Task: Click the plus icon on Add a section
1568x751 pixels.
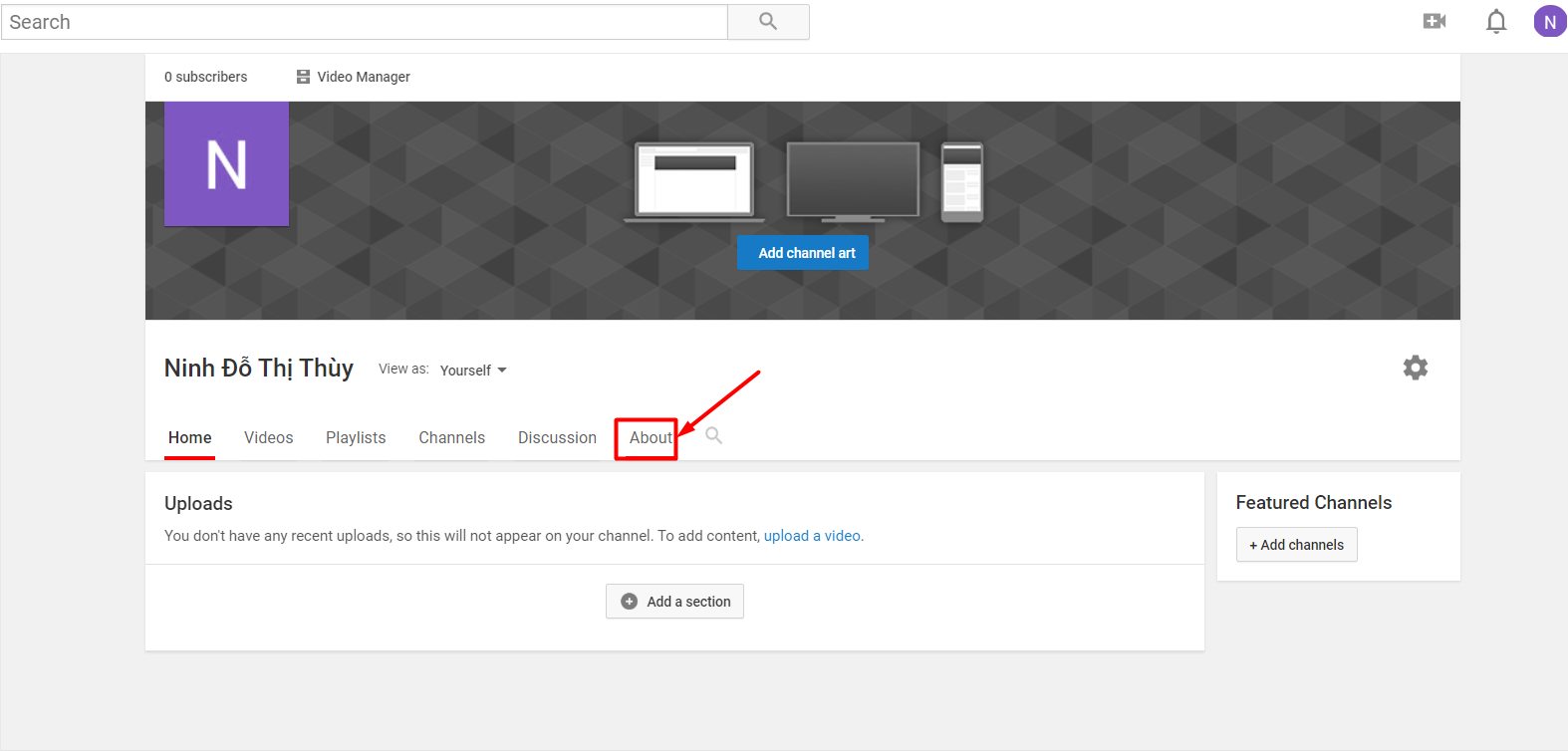Action: 630,602
